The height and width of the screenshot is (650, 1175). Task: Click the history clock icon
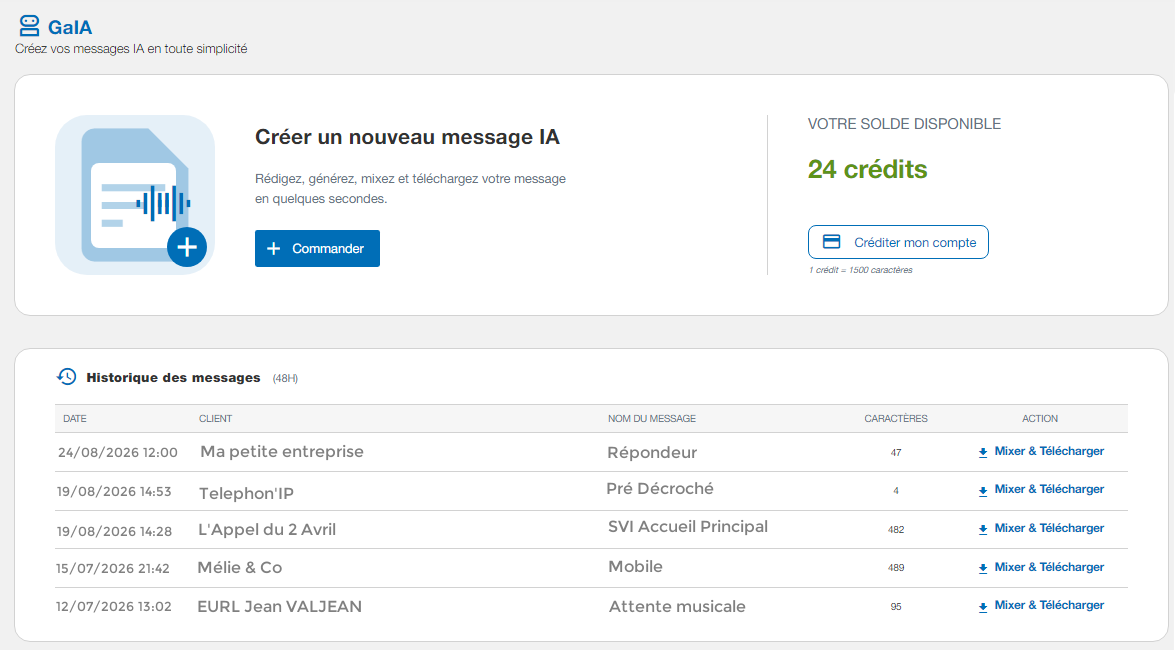(x=67, y=377)
